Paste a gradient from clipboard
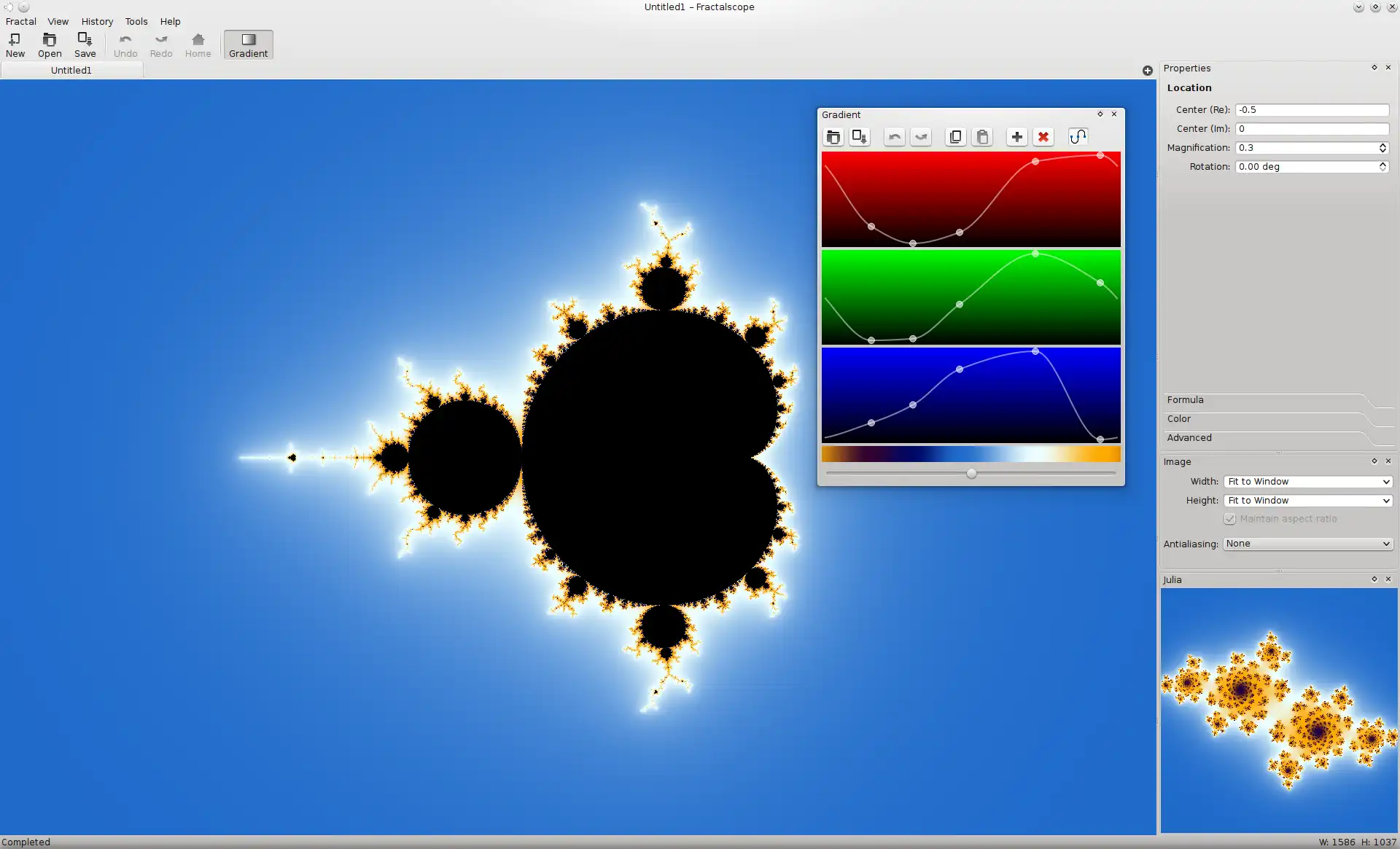Viewport: 1400px width, 849px height. pyautogui.click(x=982, y=136)
